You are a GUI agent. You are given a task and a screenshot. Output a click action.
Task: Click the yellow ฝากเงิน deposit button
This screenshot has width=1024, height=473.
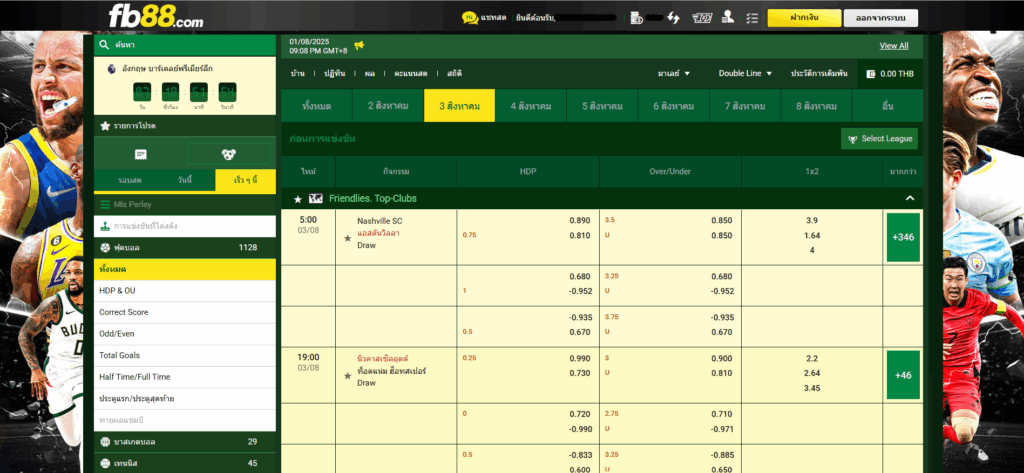(x=804, y=18)
